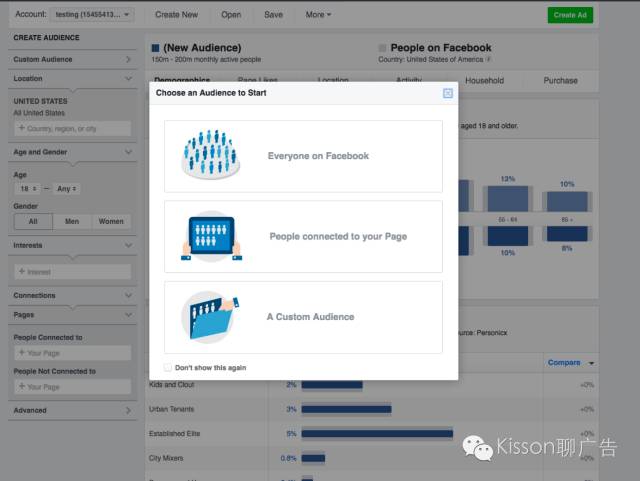Click the Kids and Clout row label
The height and width of the screenshot is (481, 640).
(x=171, y=385)
